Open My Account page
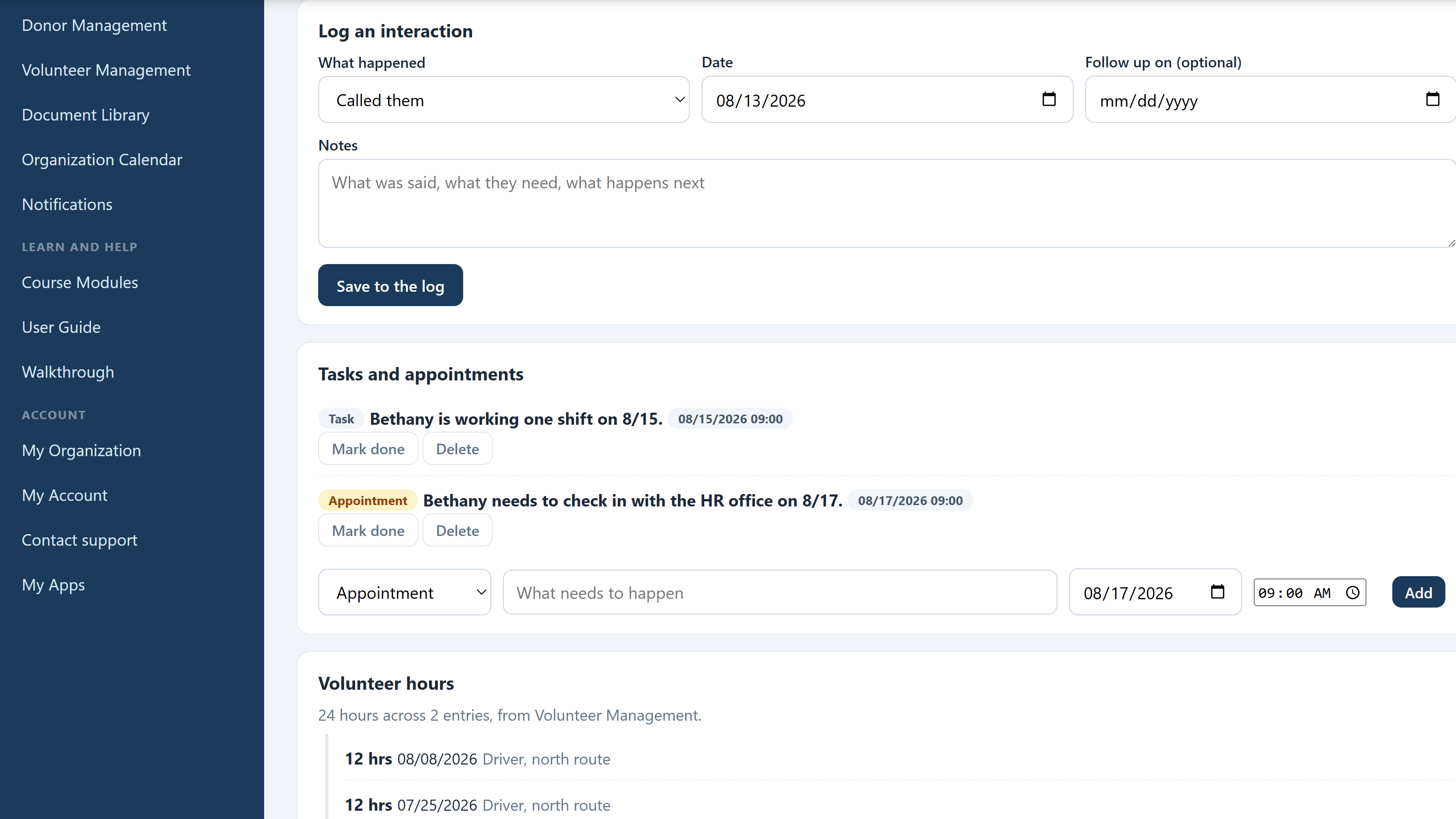 pyautogui.click(x=65, y=495)
